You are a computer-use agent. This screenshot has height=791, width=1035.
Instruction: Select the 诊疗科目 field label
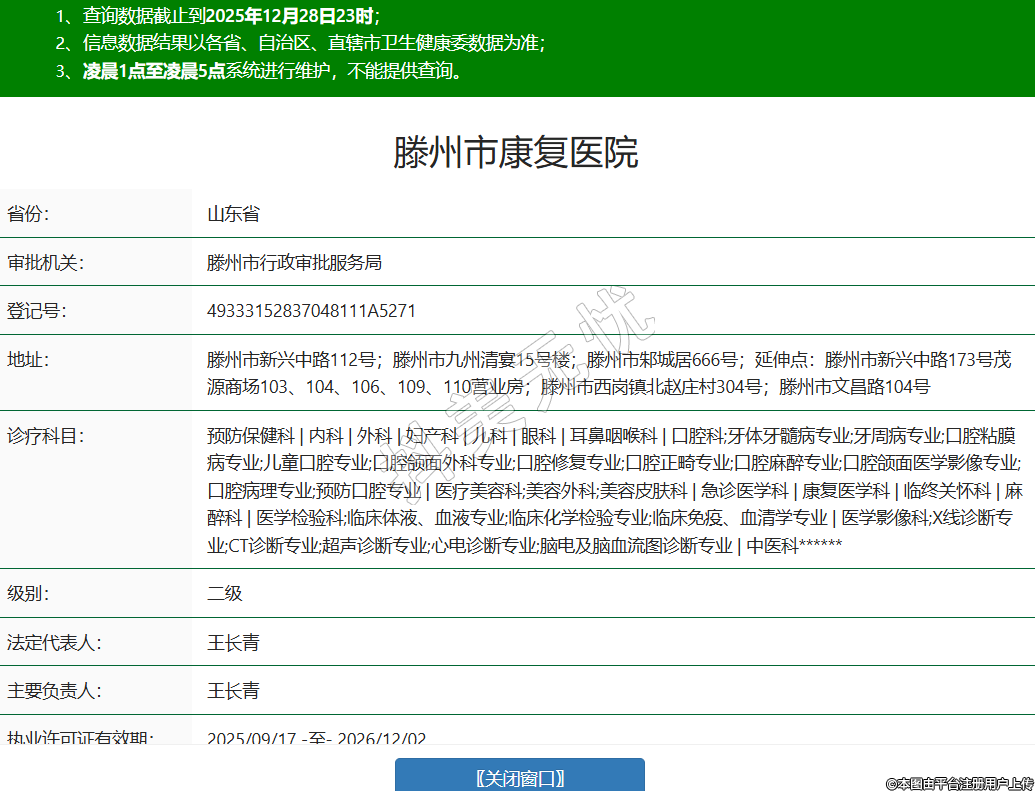[45, 436]
